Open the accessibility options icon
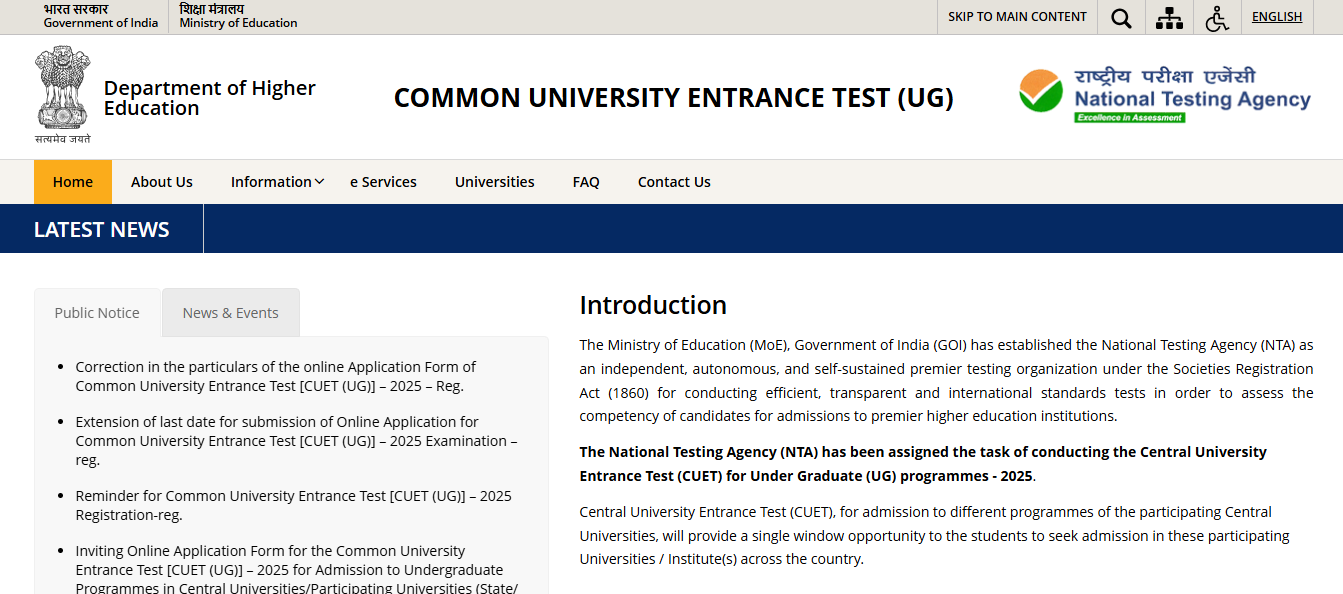Image resolution: width=1343 pixels, height=594 pixels. pos(1217,17)
